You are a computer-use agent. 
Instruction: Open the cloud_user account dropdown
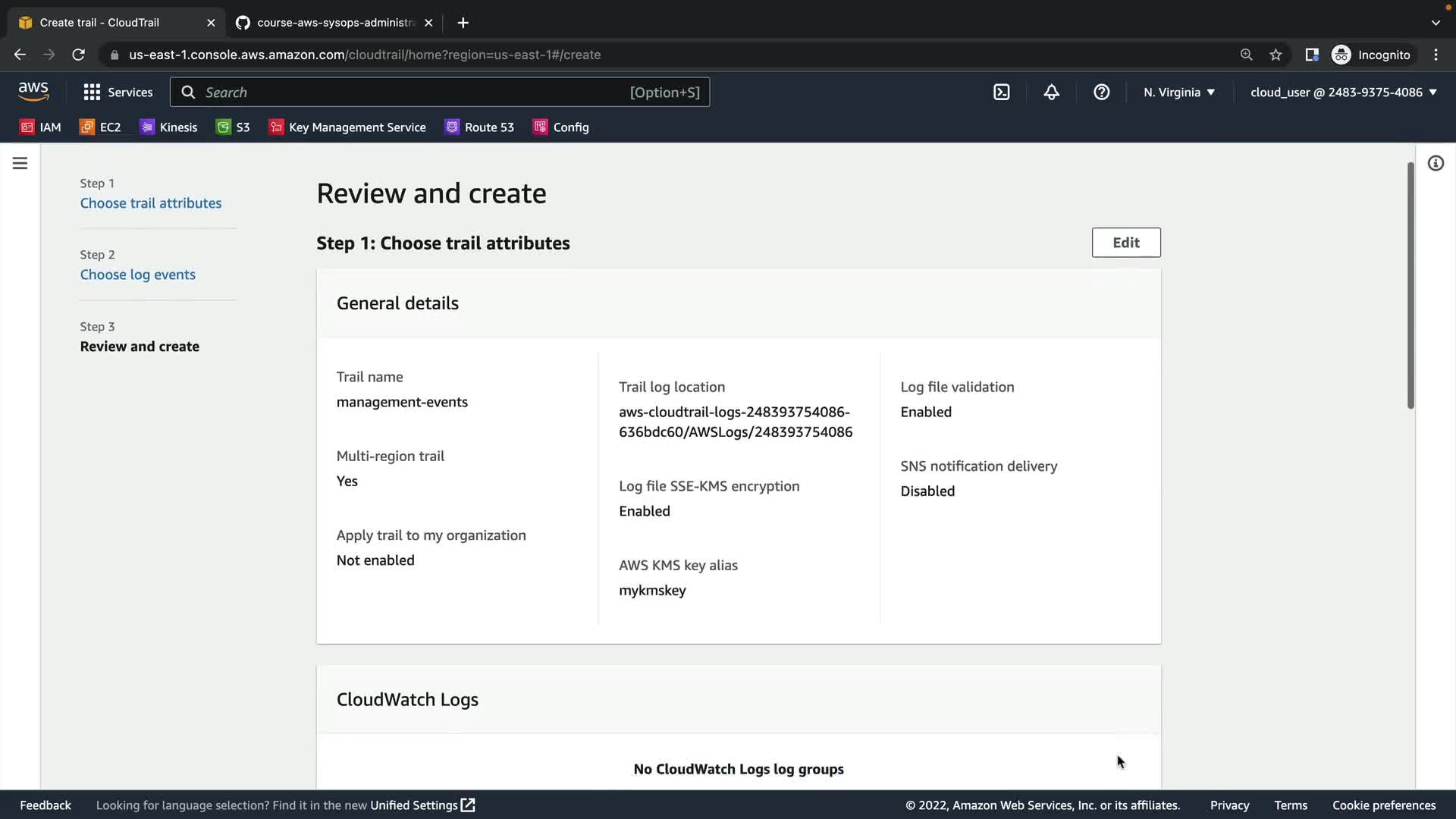point(1343,93)
